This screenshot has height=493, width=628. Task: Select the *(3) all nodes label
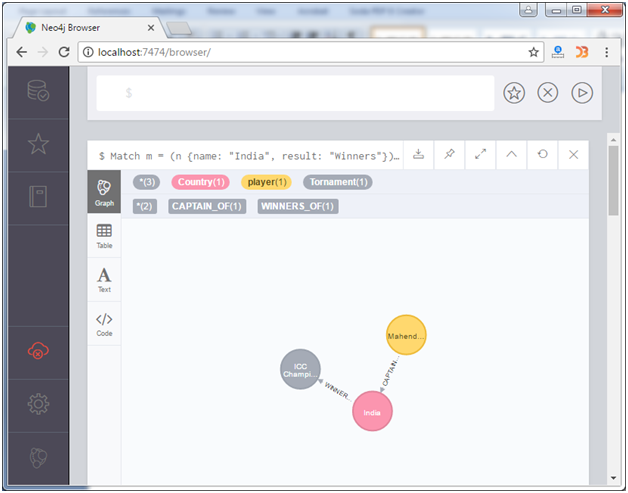pos(147,182)
